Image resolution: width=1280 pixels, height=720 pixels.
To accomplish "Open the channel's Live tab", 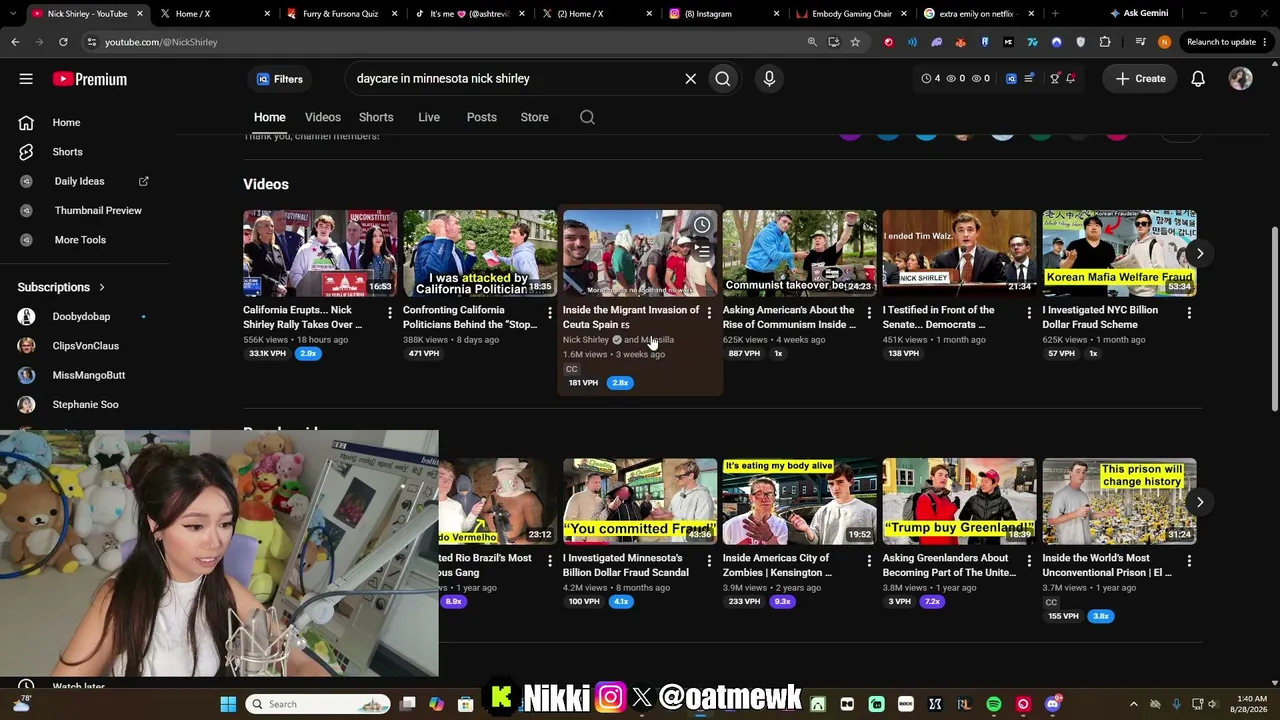I will coord(429,117).
